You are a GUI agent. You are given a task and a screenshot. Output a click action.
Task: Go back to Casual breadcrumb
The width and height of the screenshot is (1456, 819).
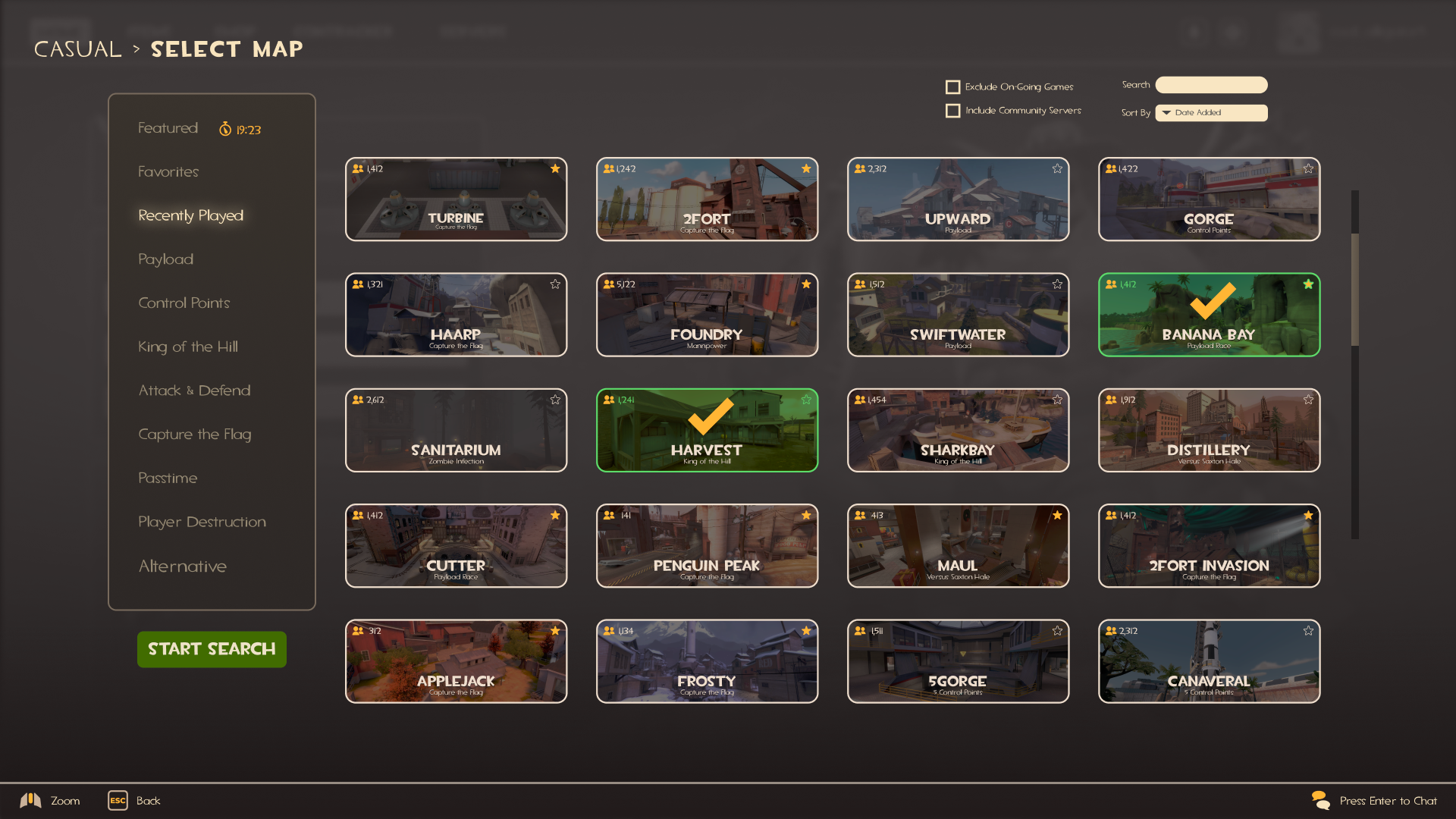pyautogui.click(x=78, y=49)
